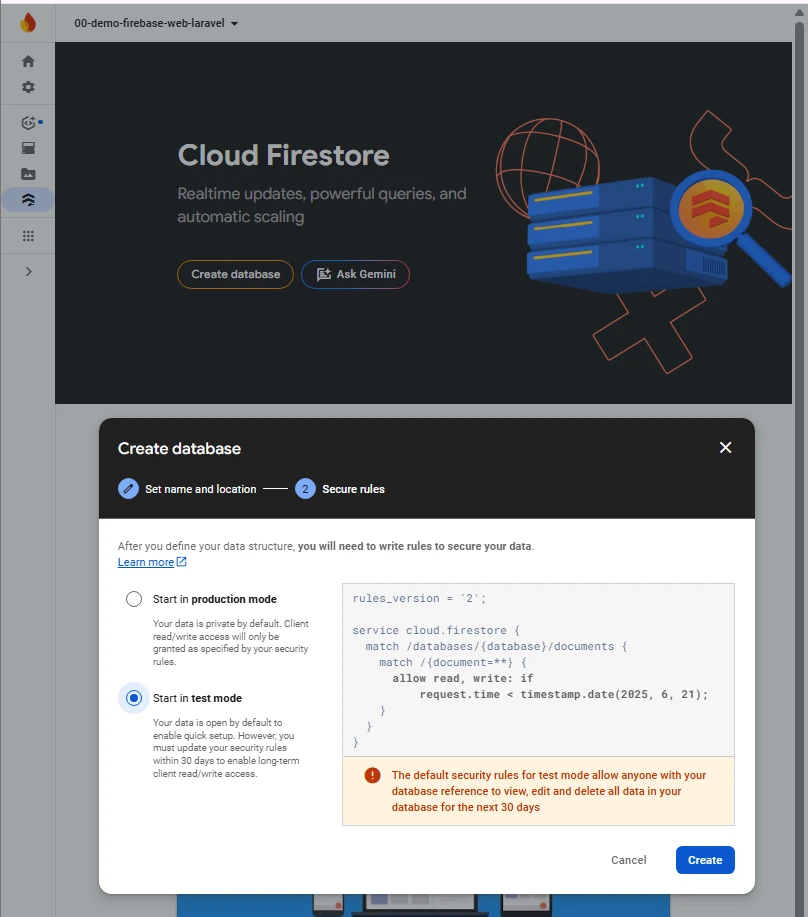Click the Create database button in hero
808x917 pixels.
(235, 274)
